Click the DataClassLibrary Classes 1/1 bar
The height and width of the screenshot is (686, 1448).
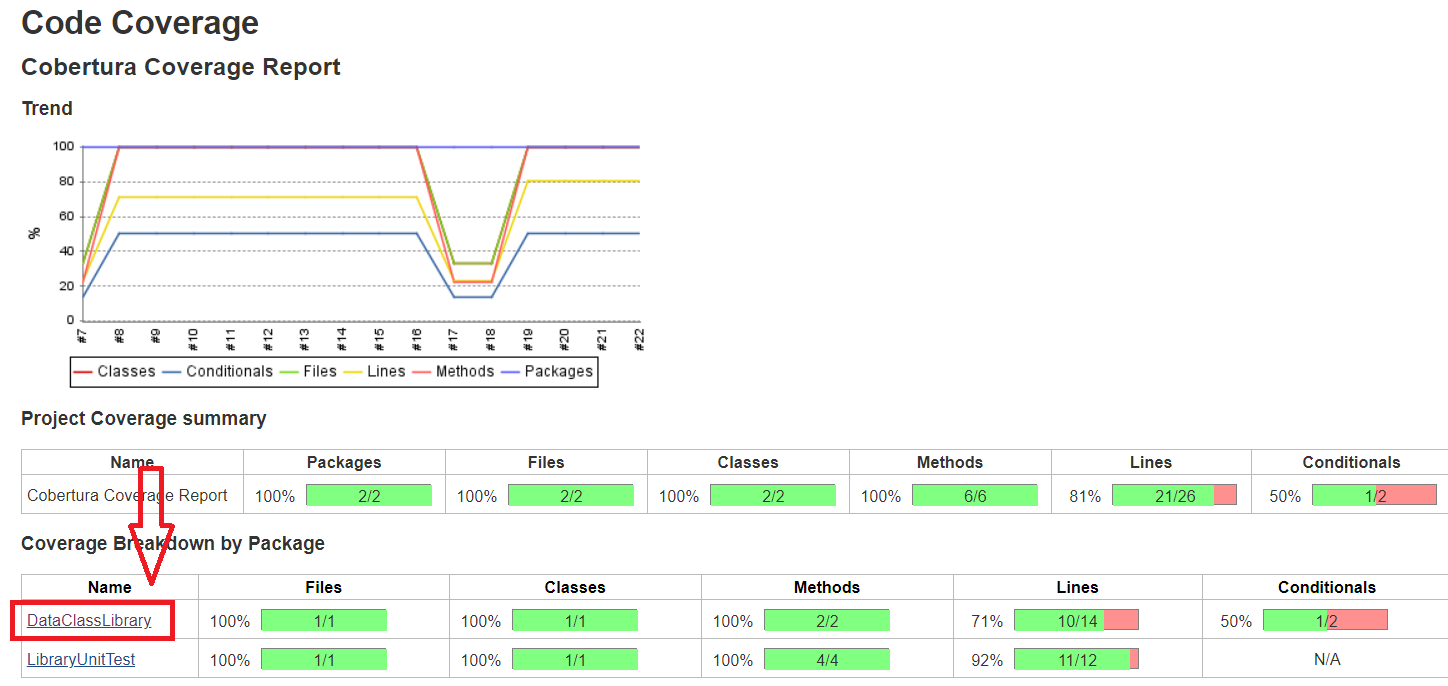pyautogui.click(x=575, y=621)
